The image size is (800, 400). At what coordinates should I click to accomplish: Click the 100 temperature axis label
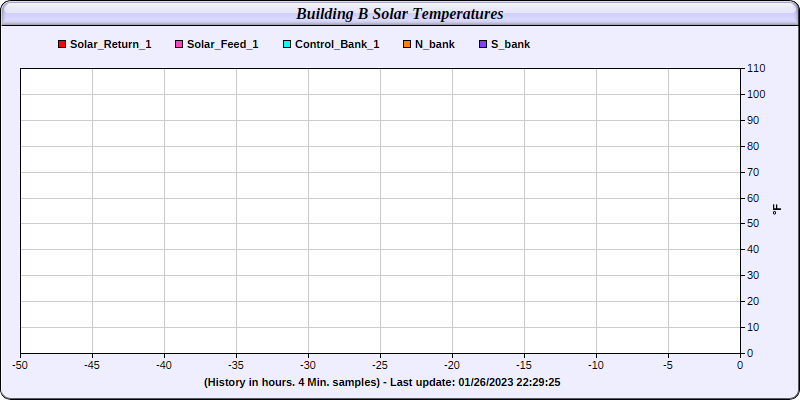pyautogui.click(x=756, y=94)
